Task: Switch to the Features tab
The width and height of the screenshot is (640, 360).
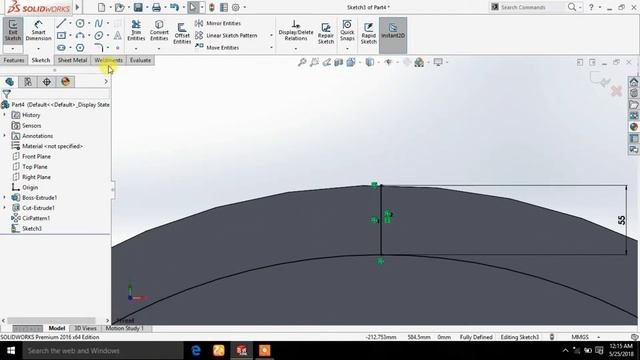Action: point(14,60)
